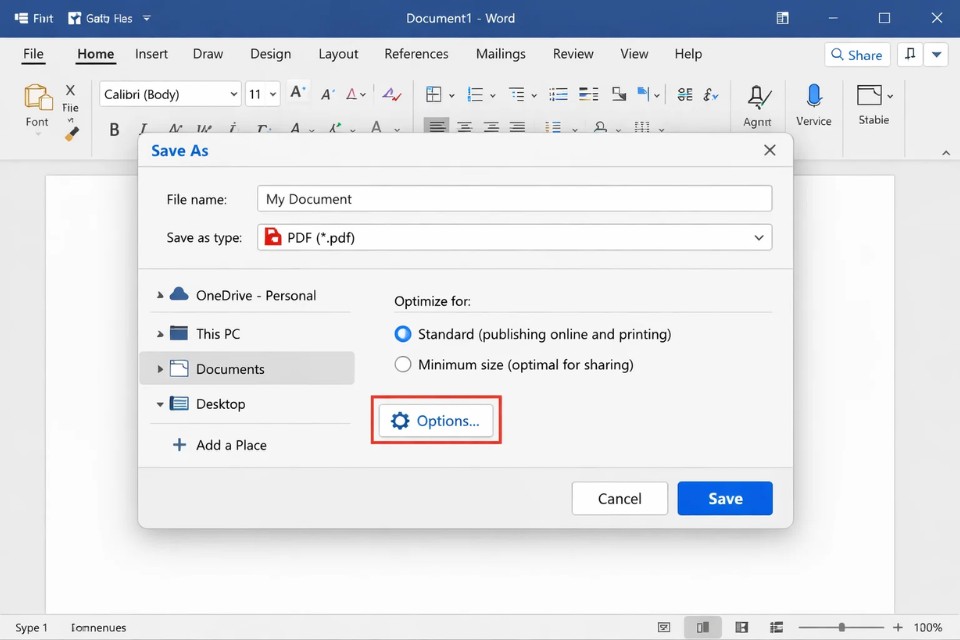Open the PDF Options dialog
Viewport: 960px width, 640px height.
(436, 420)
